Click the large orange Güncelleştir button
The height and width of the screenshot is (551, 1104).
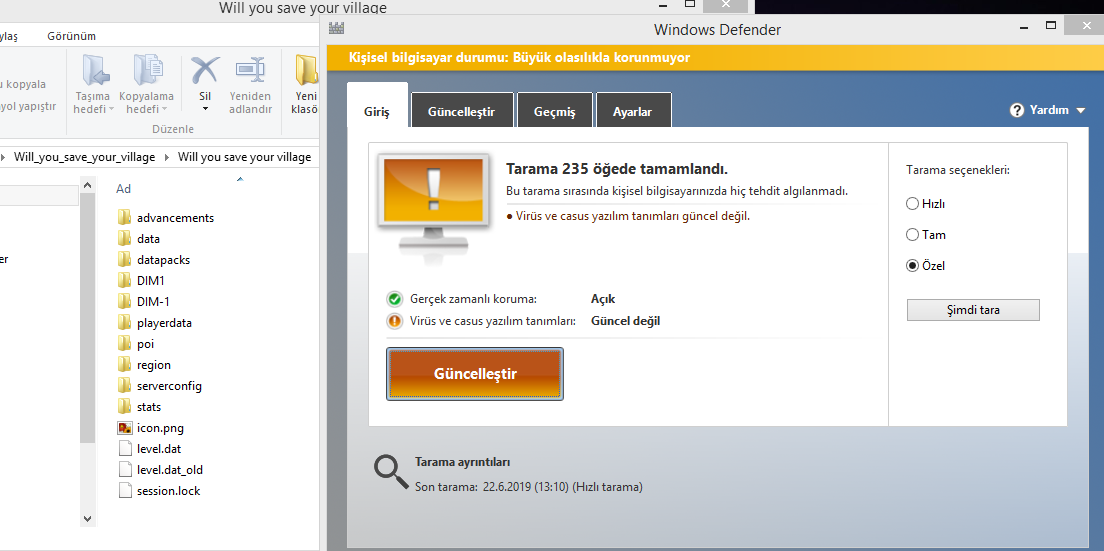pos(475,374)
